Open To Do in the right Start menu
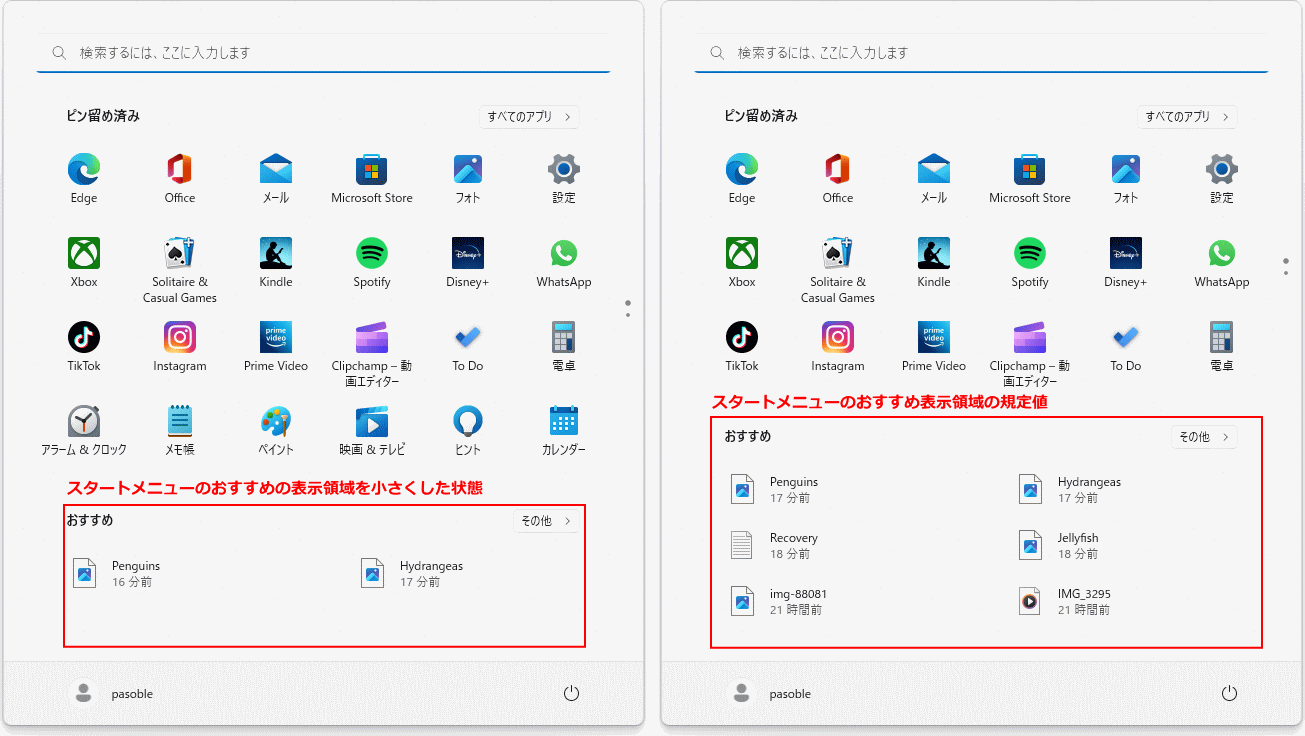 [1126, 347]
